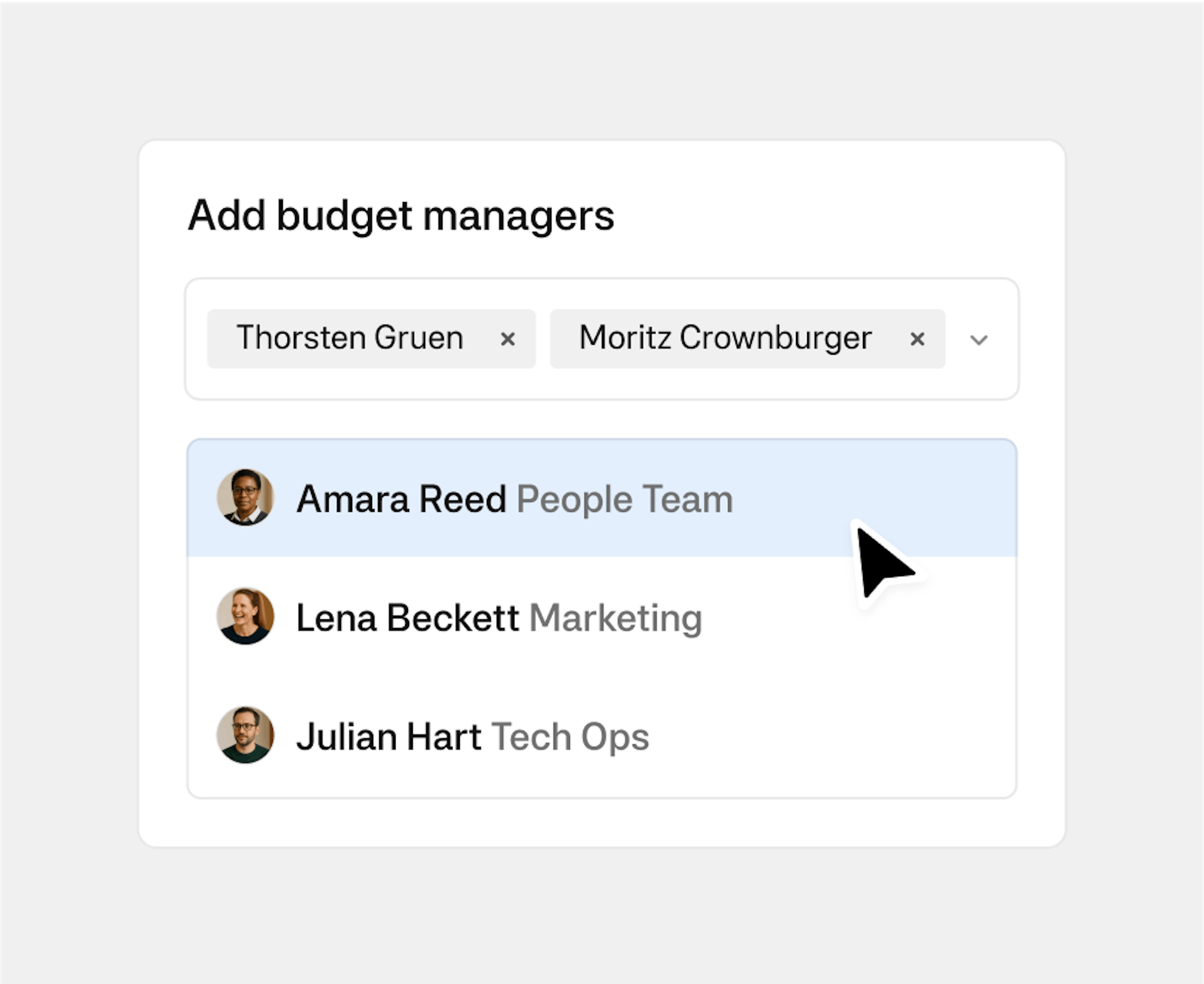Click the Moritz Crownburger chip label

pos(725,338)
